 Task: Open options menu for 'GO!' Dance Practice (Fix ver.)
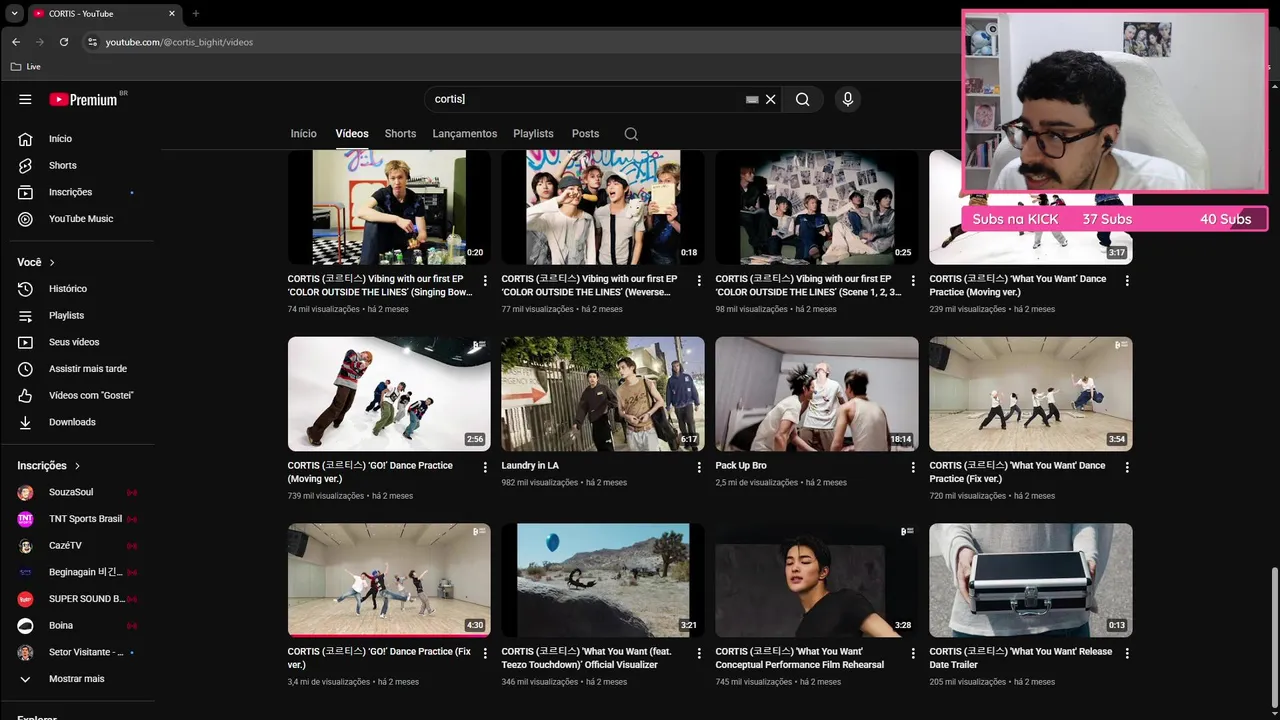coord(485,653)
